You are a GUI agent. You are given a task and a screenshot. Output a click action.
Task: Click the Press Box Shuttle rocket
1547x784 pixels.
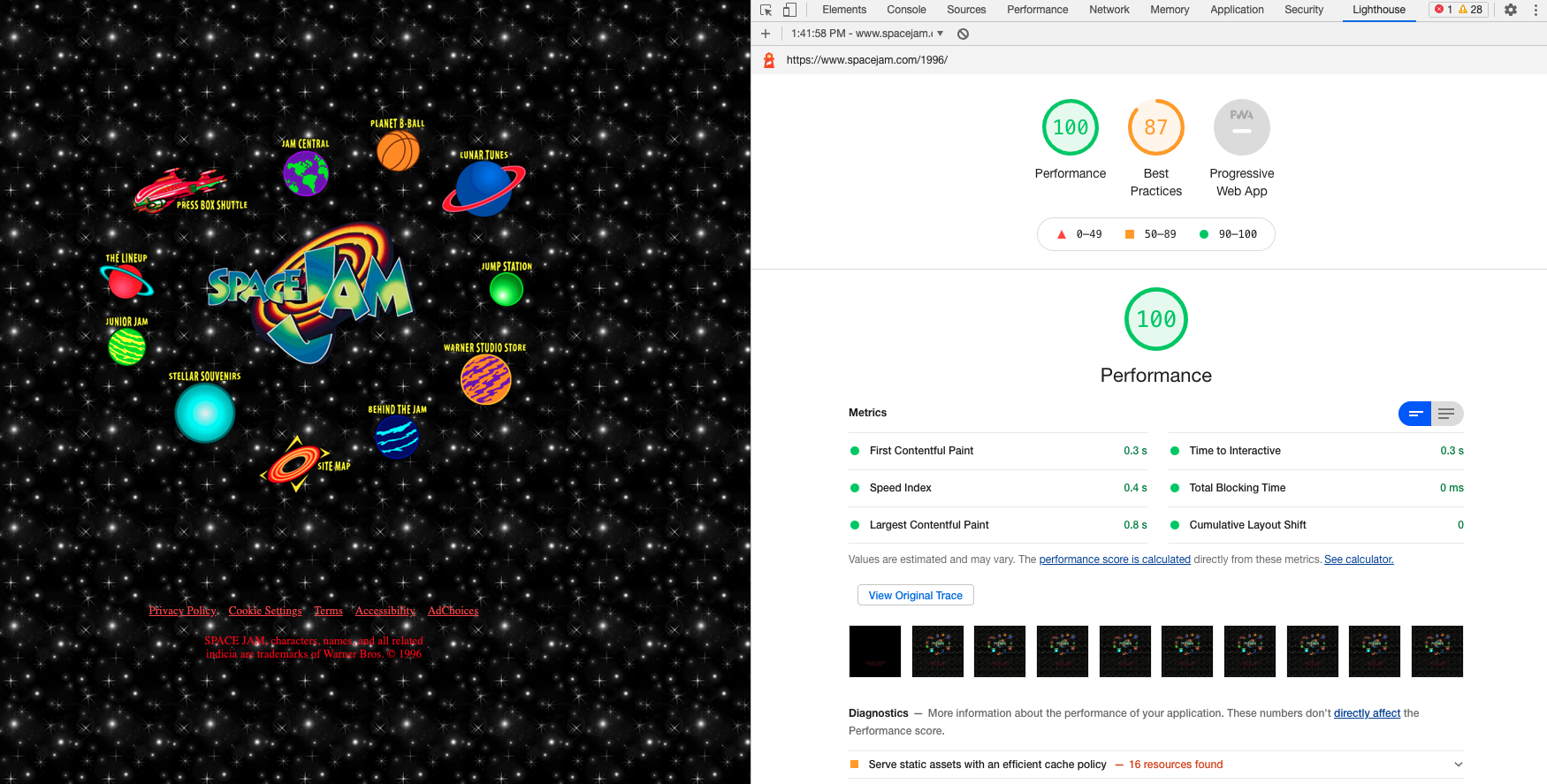(x=179, y=189)
